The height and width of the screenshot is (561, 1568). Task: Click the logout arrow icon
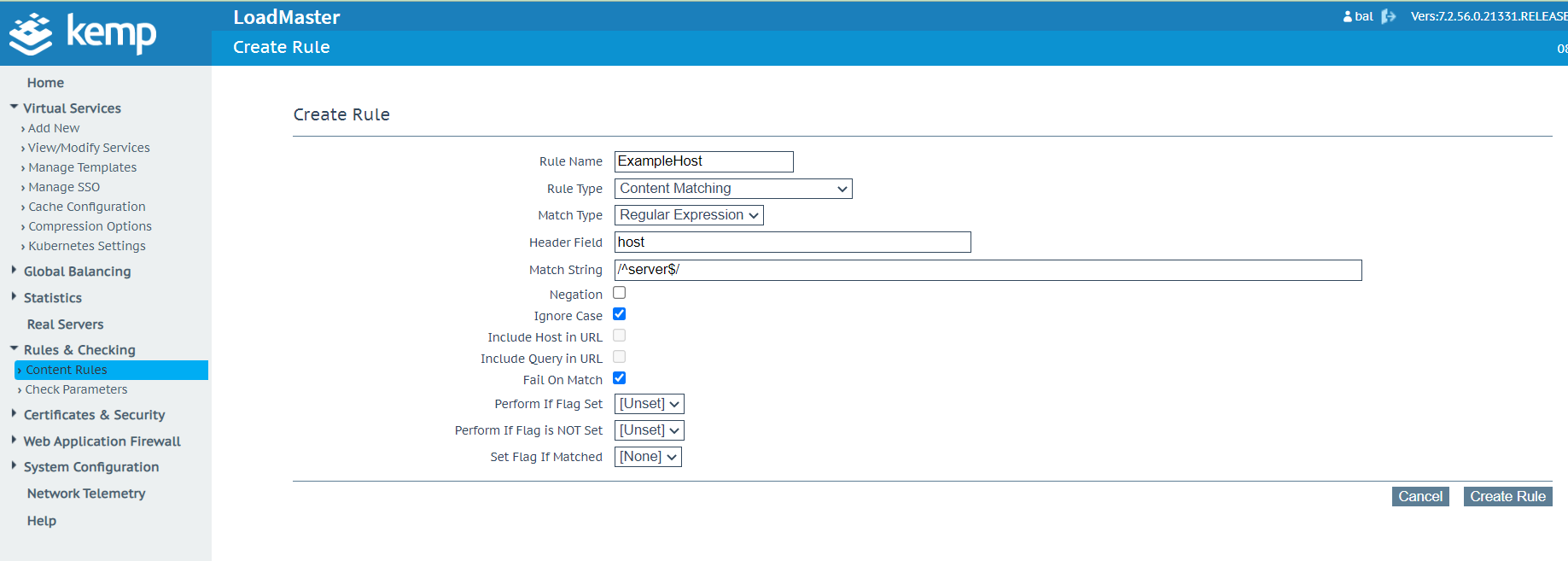[1388, 16]
